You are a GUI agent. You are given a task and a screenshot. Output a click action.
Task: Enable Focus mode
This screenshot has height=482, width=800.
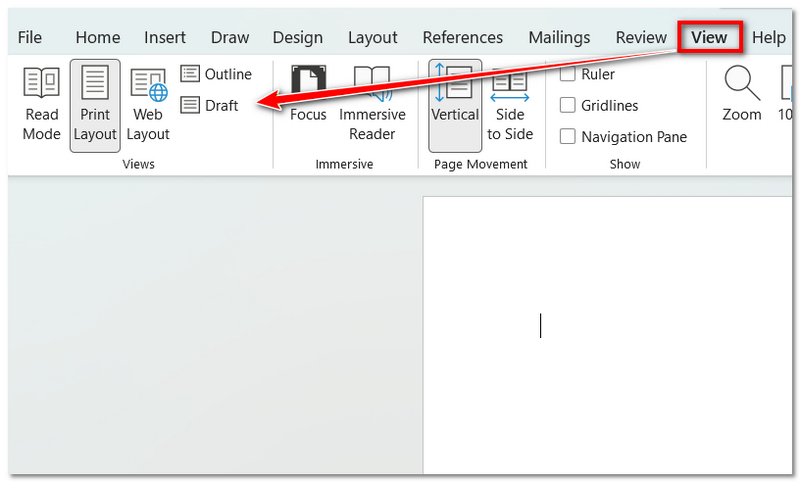pos(308,105)
